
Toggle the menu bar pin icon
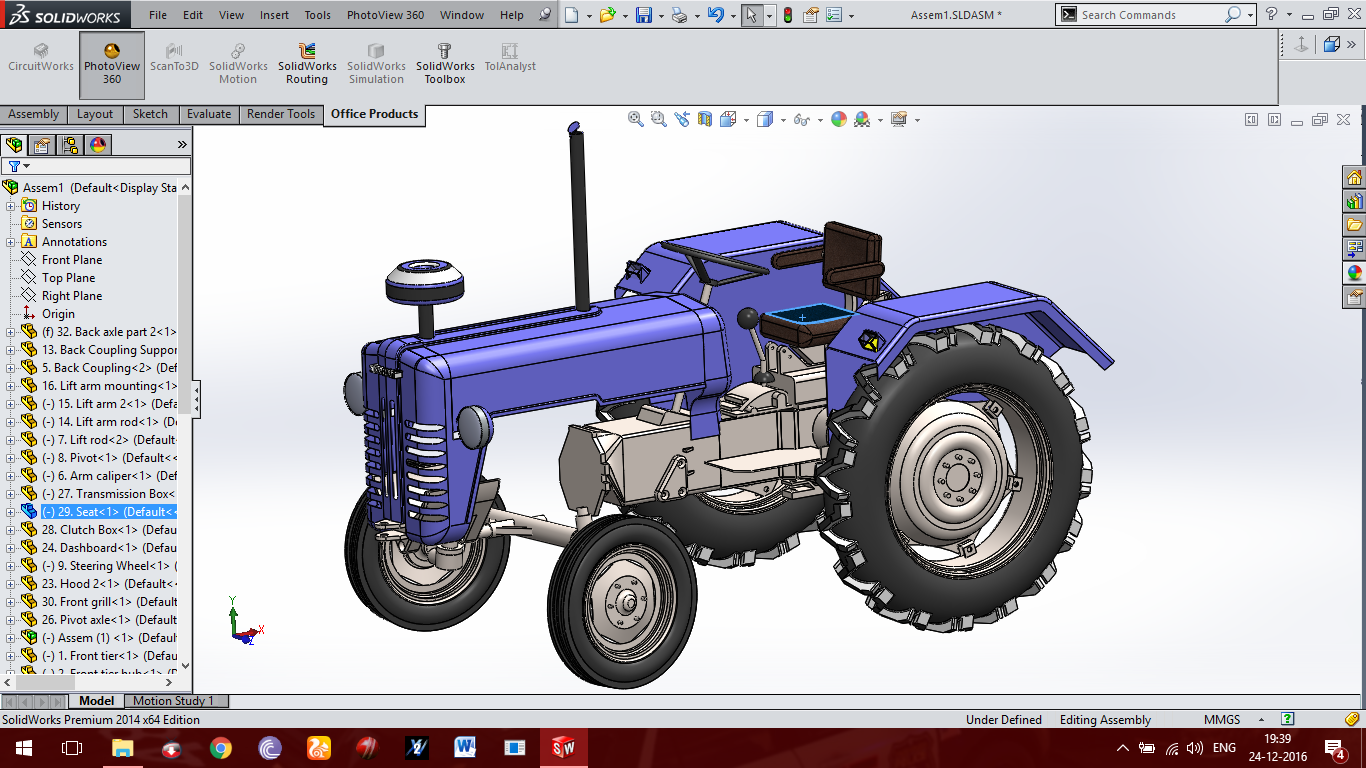[x=544, y=15]
